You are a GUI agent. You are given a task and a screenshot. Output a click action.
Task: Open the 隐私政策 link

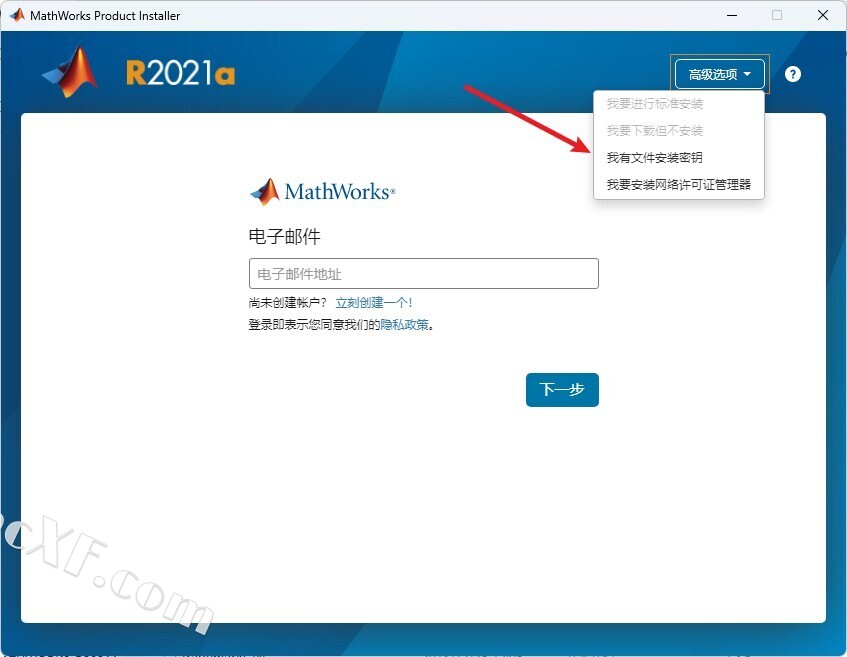(x=404, y=325)
